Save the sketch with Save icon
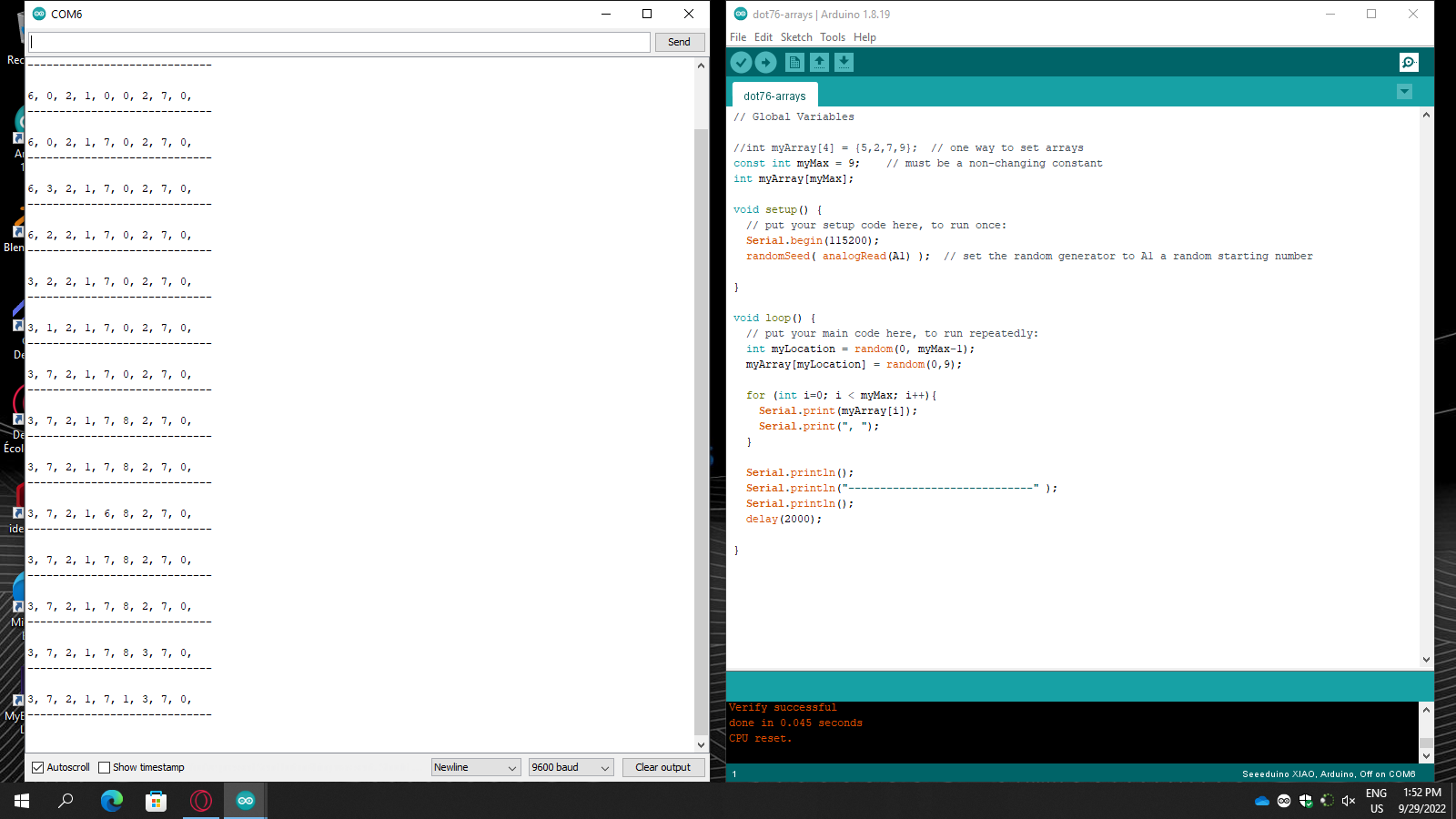Viewport: 1456px width, 819px height. (844, 62)
